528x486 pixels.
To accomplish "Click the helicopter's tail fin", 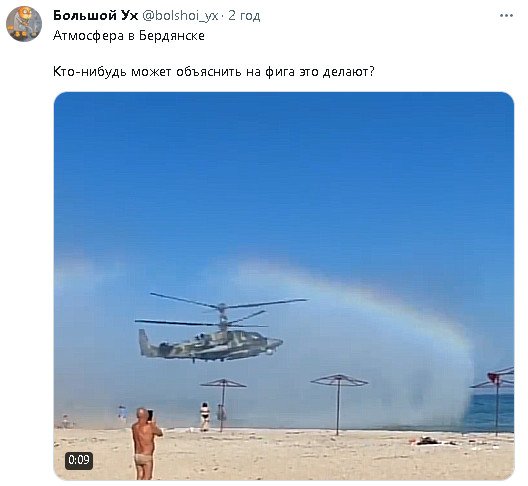I will pos(144,342).
